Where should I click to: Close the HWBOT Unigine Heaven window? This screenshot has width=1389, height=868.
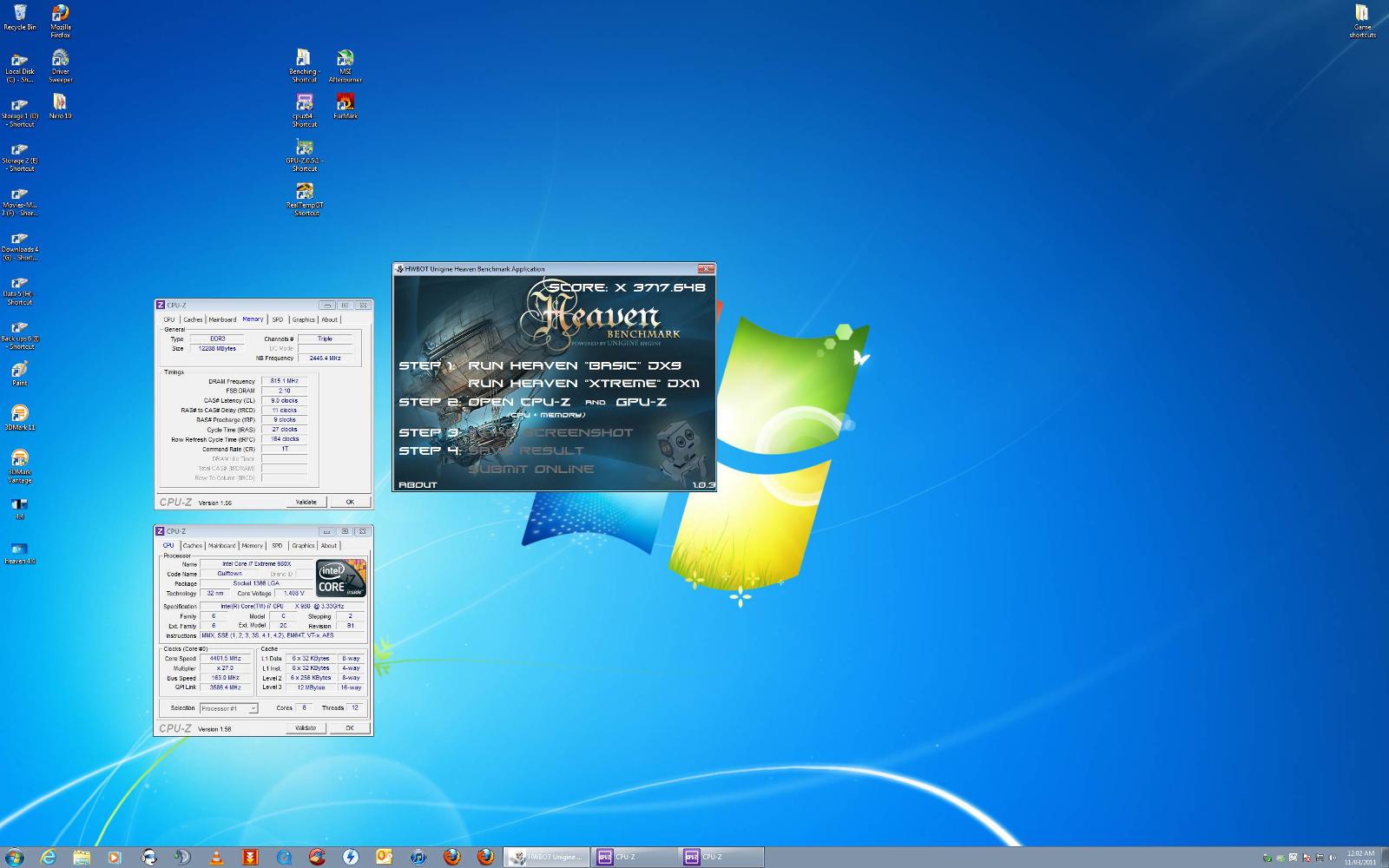[x=706, y=269]
